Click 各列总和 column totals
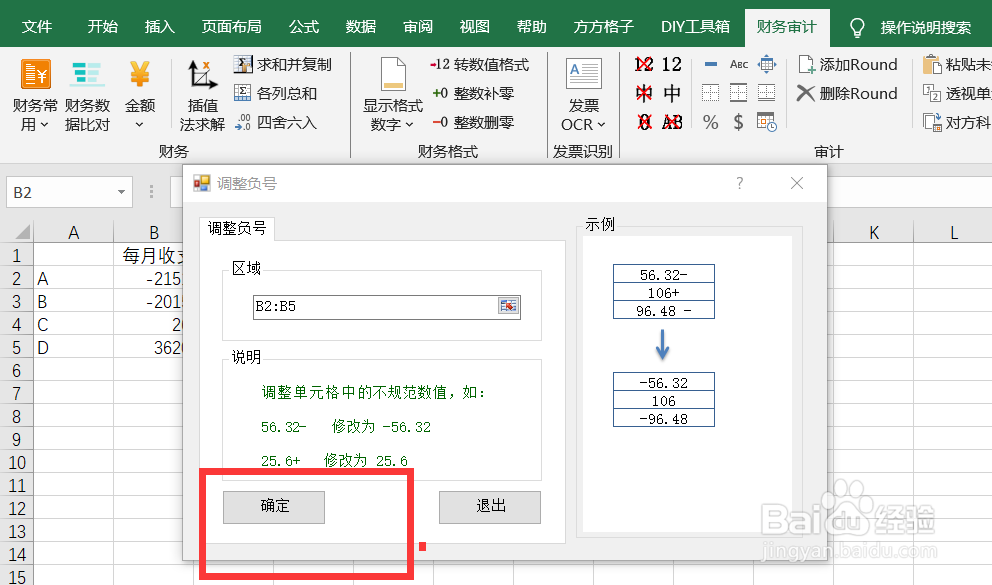The height and width of the screenshot is (585, 992). (x=275, y=94)
